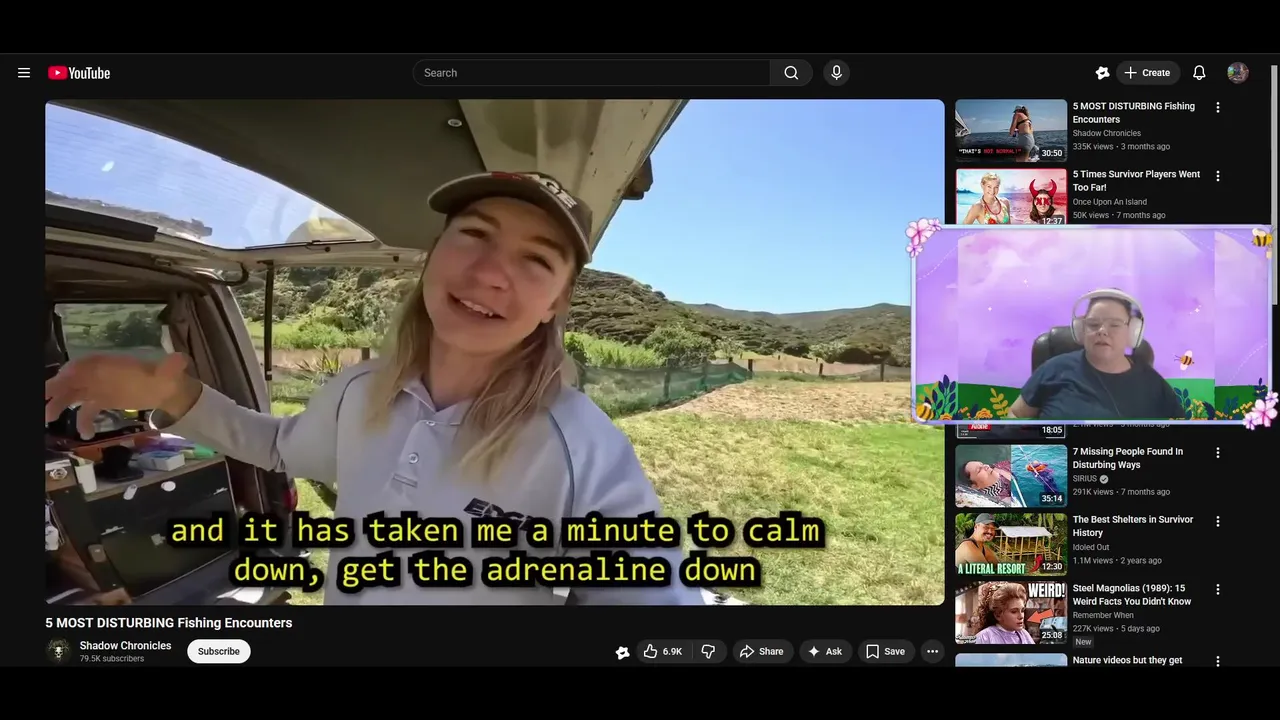Open the notifications bell
The image size is (1280, 720).
tap(1199, 73)
